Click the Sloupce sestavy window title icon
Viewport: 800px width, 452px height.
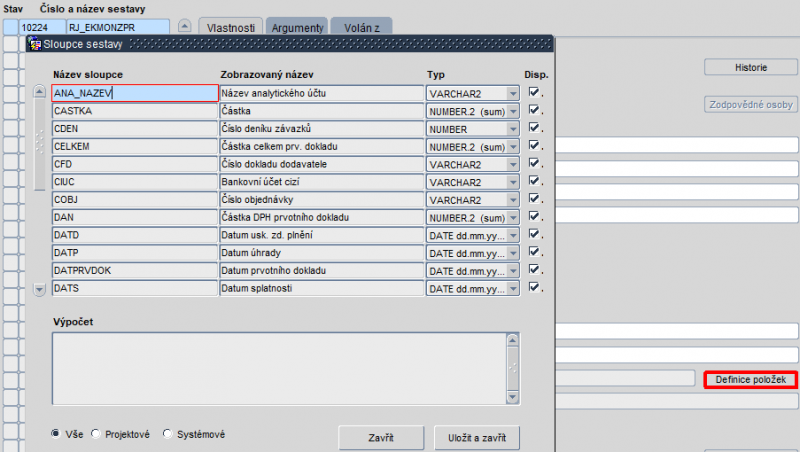35,44
